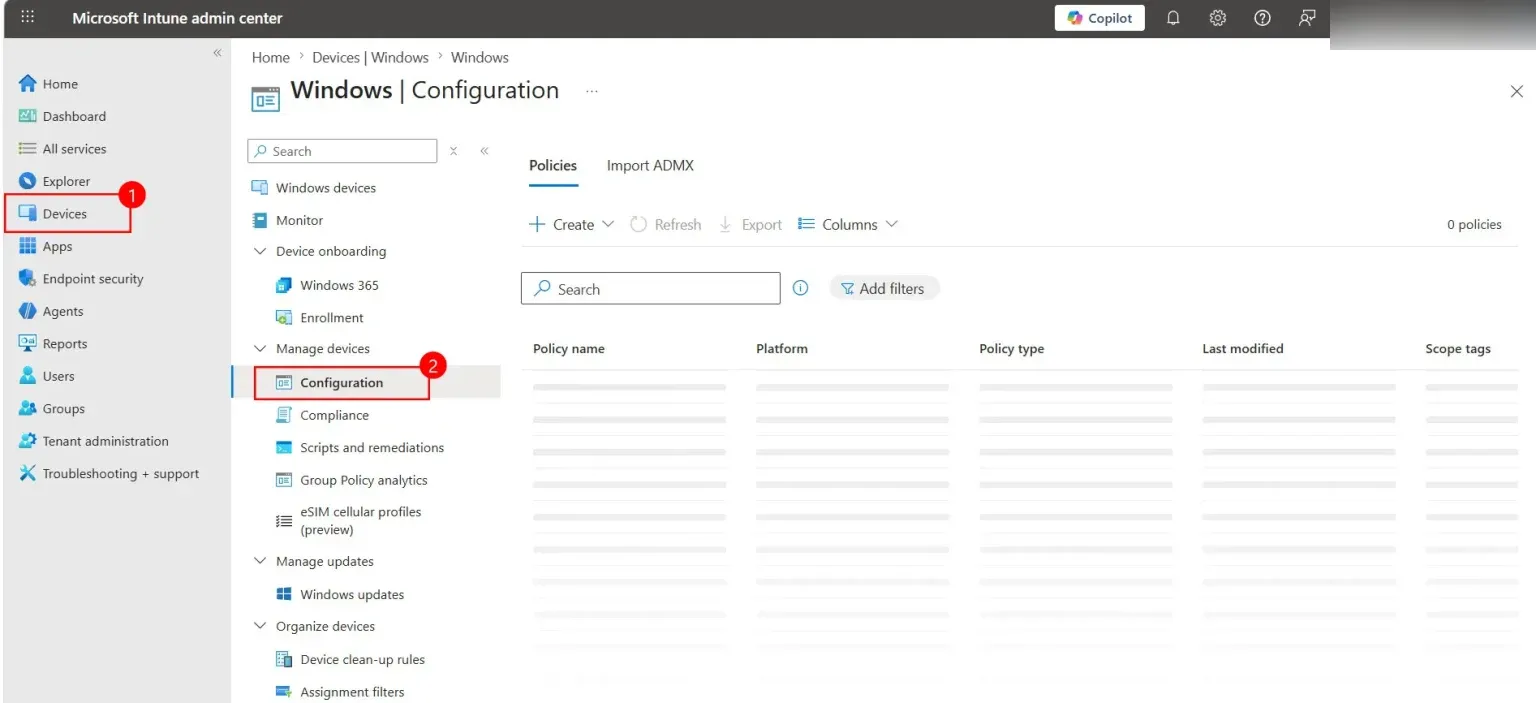Screen dimensions: 1536x703
Task: Open the app launcher waffle icon
Action: coord(27,18)
